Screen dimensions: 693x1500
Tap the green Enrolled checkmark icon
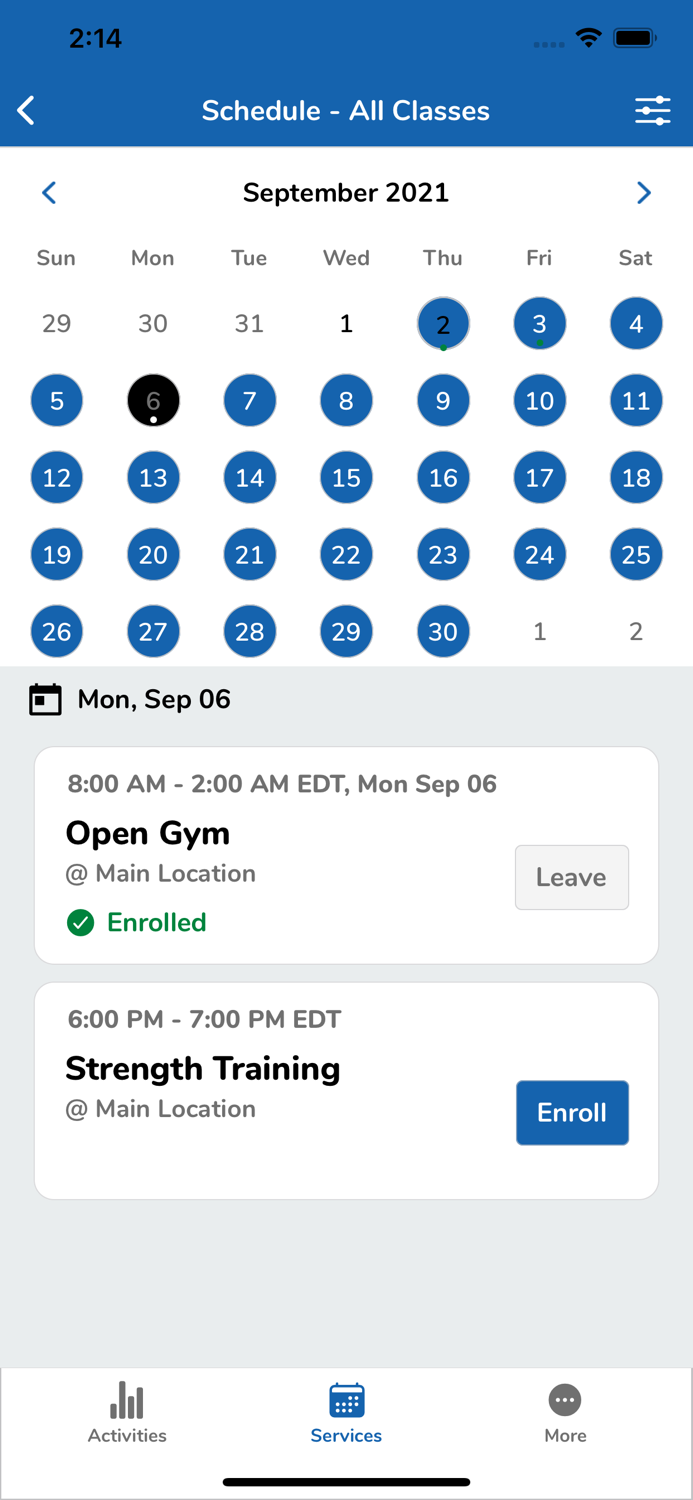coord(80,922)
